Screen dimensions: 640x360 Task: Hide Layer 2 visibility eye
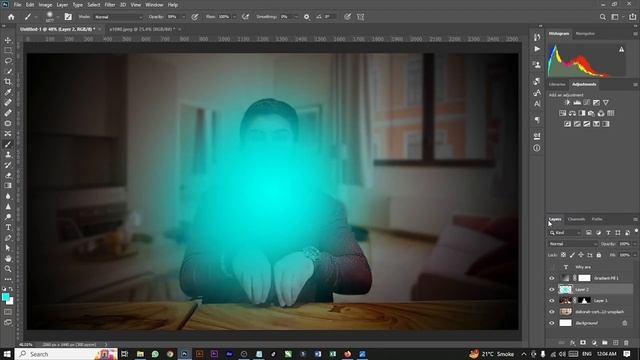tap(552, 289)
